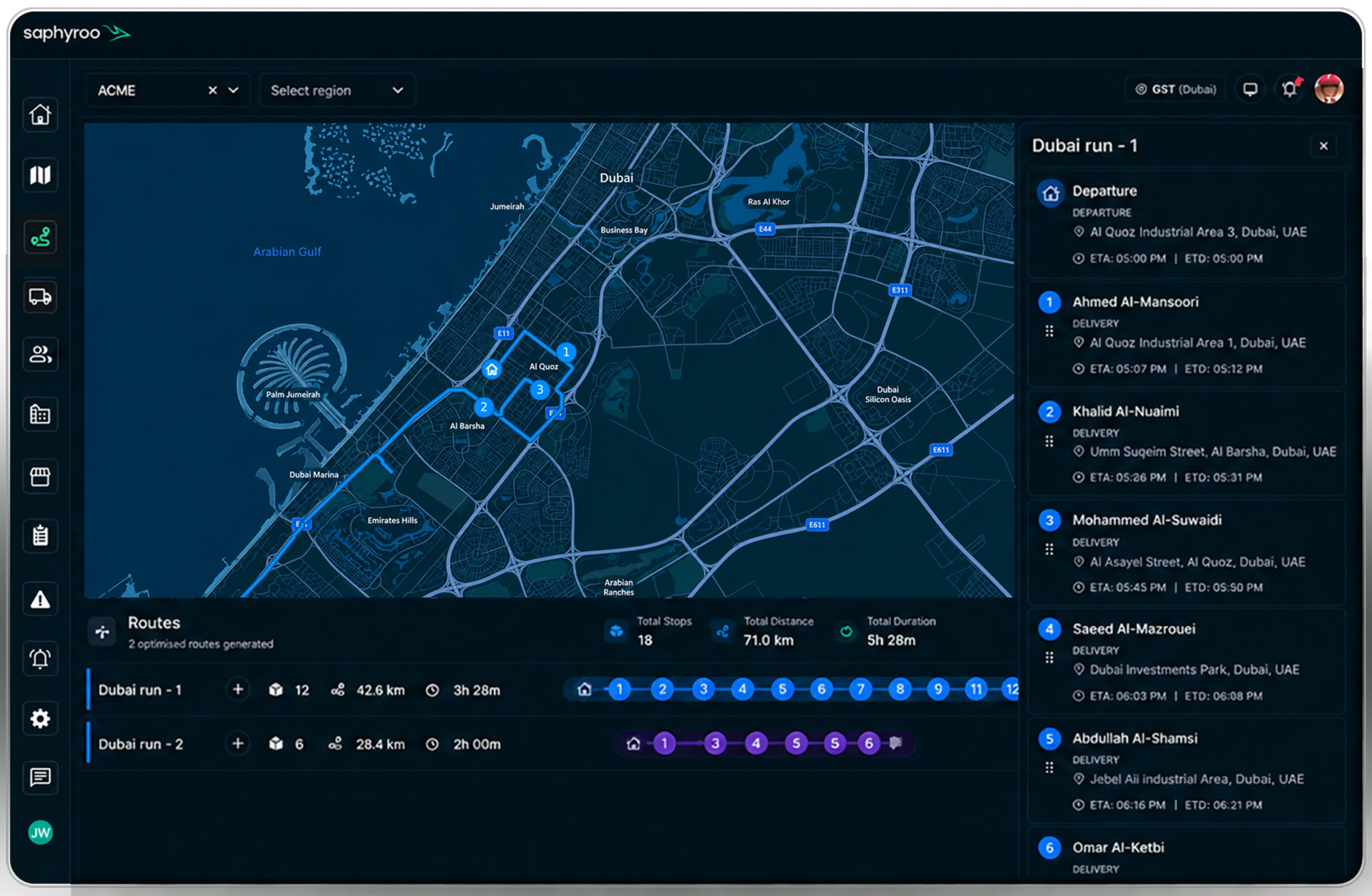Click the saphyroo logo
Viewport: 1372px width, 896px height.
tap(77, 33)
